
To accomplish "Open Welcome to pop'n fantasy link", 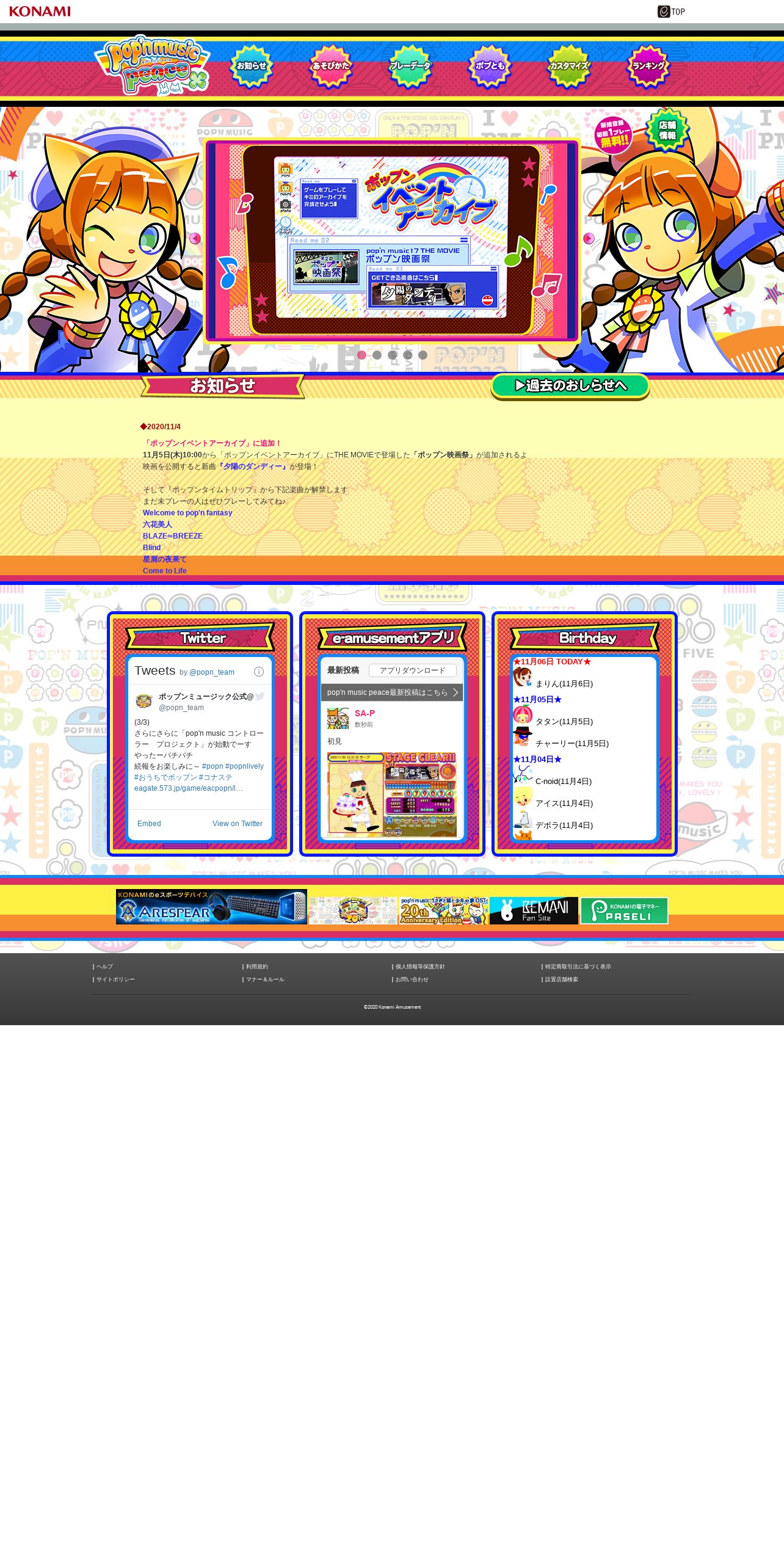I will tap(187, 513).
